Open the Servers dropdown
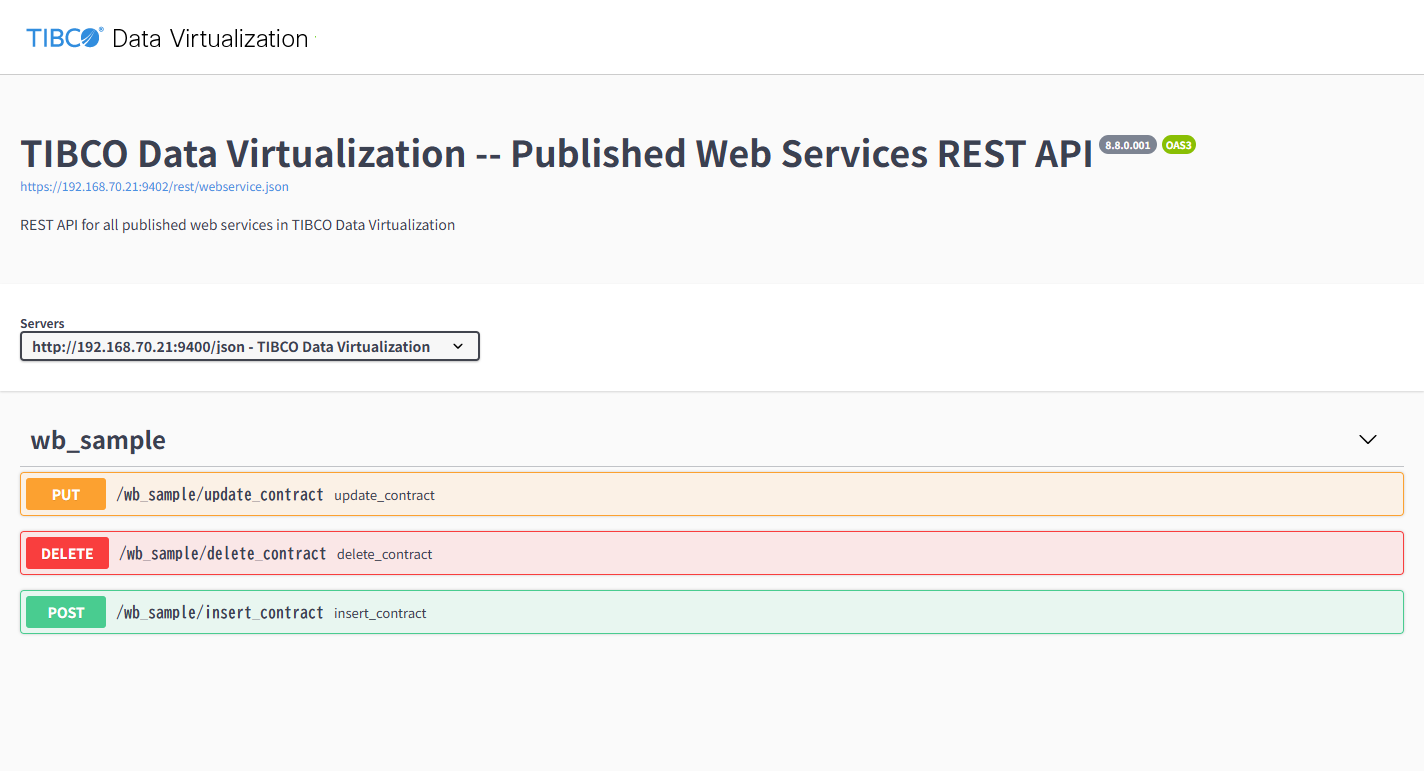Viewport: 1424px width, 771px height. point(250,346)
